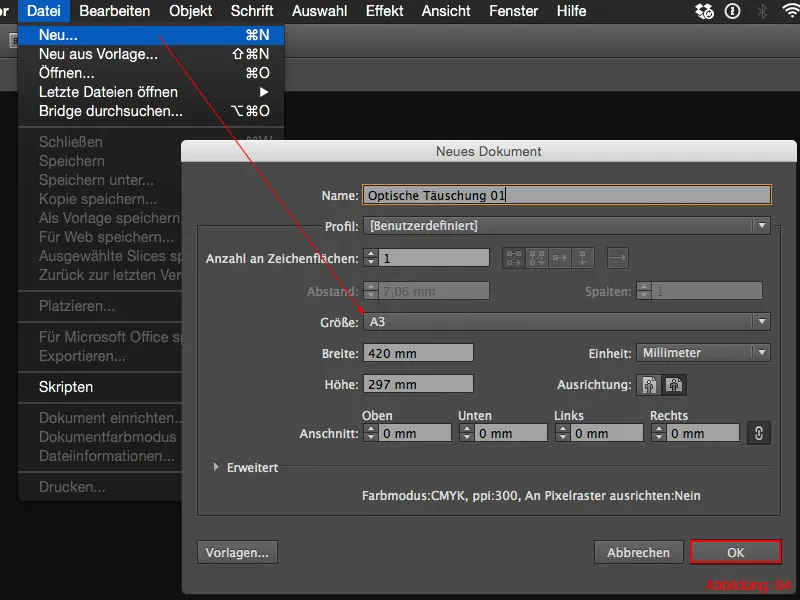Viewport: 800px width, 600px height.
Task: Click the Oben Anschnitt stepper arrows
Action: 370,433
